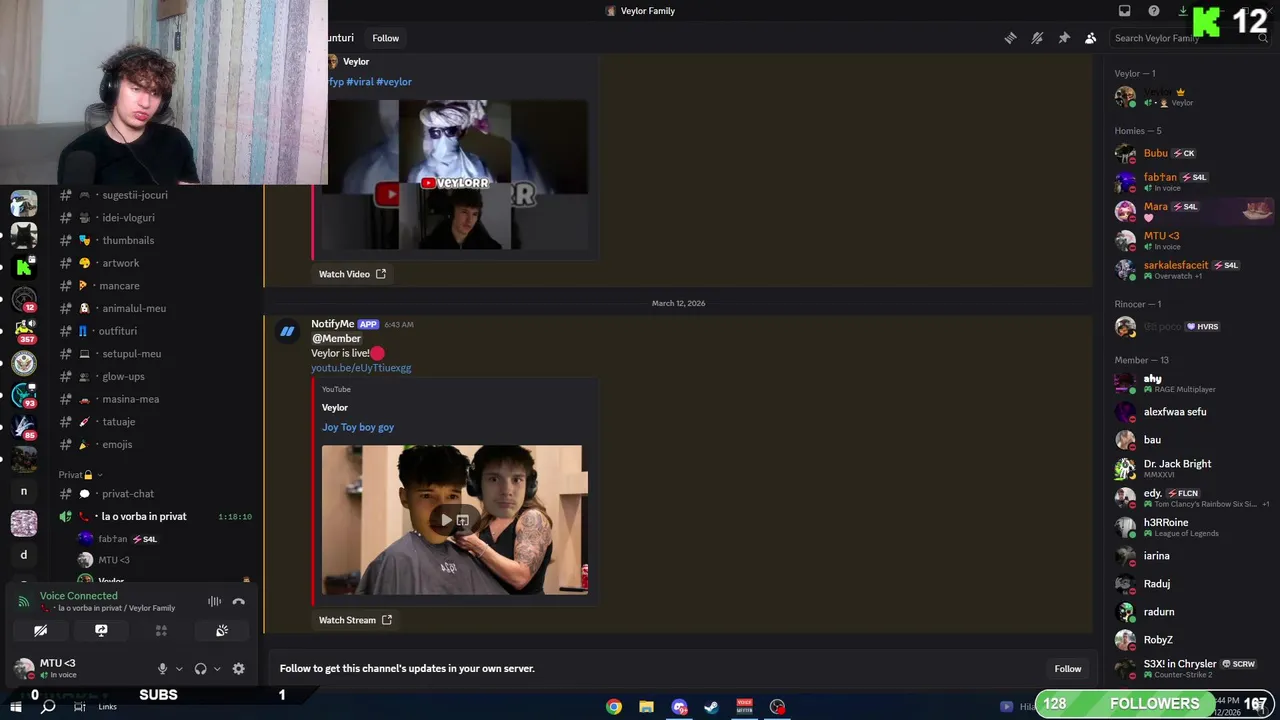Open the youtu.be/eUyTtiuexgg link
Viewport: 1280px width, 720px height.
pyautogui.click(x=361, y=368)
